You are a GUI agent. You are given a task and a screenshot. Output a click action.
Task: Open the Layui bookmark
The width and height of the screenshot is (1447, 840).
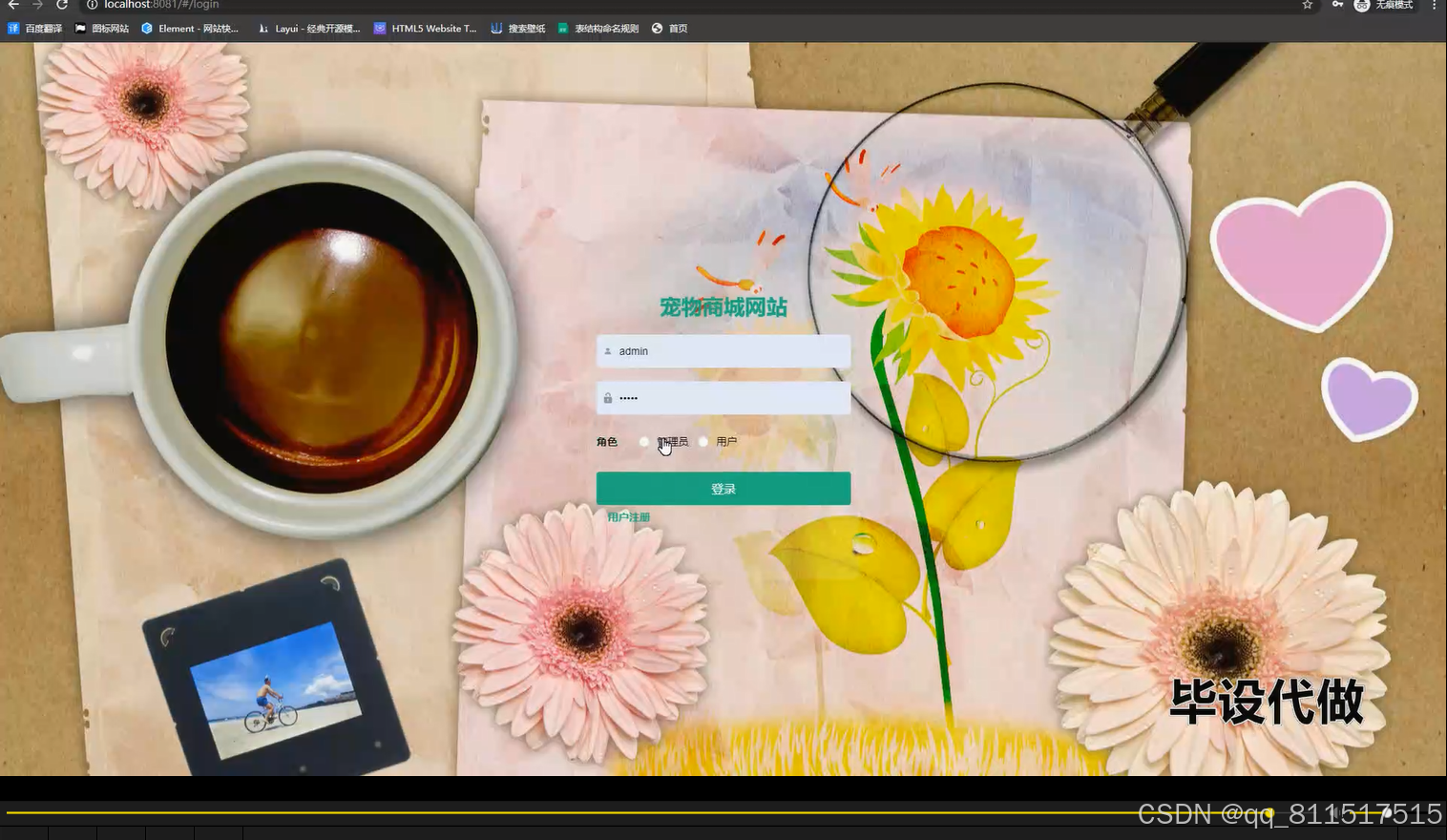(309, 29)
